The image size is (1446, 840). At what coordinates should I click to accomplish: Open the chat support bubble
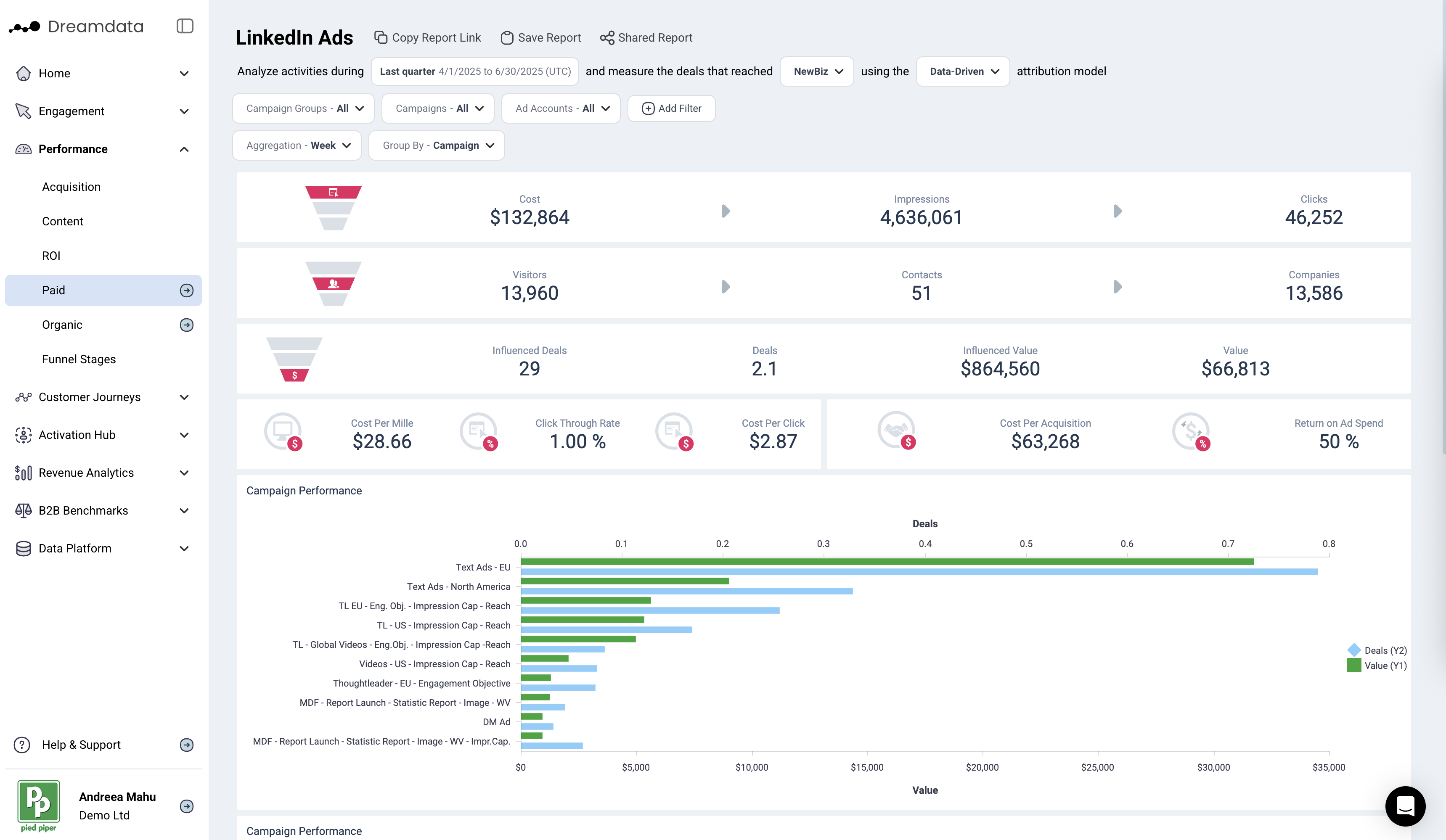pos(1405,806)
